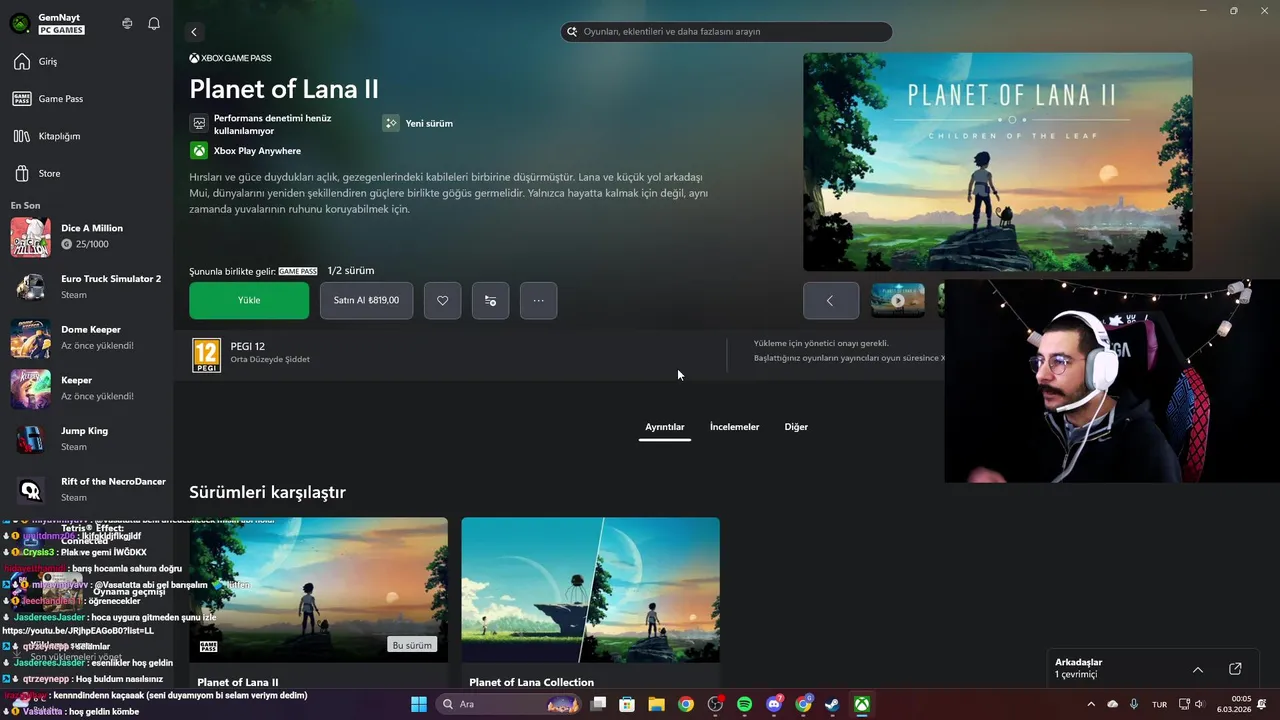Viewport: 1280px width, 720px height.
Task: Open the Store section
Action: click(86, 173)
